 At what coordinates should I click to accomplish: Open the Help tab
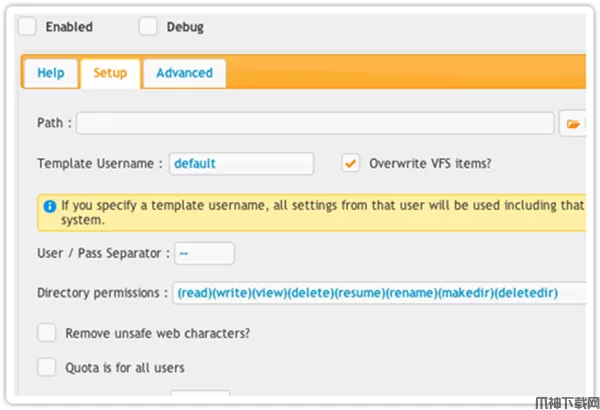[x=51, y=73]
